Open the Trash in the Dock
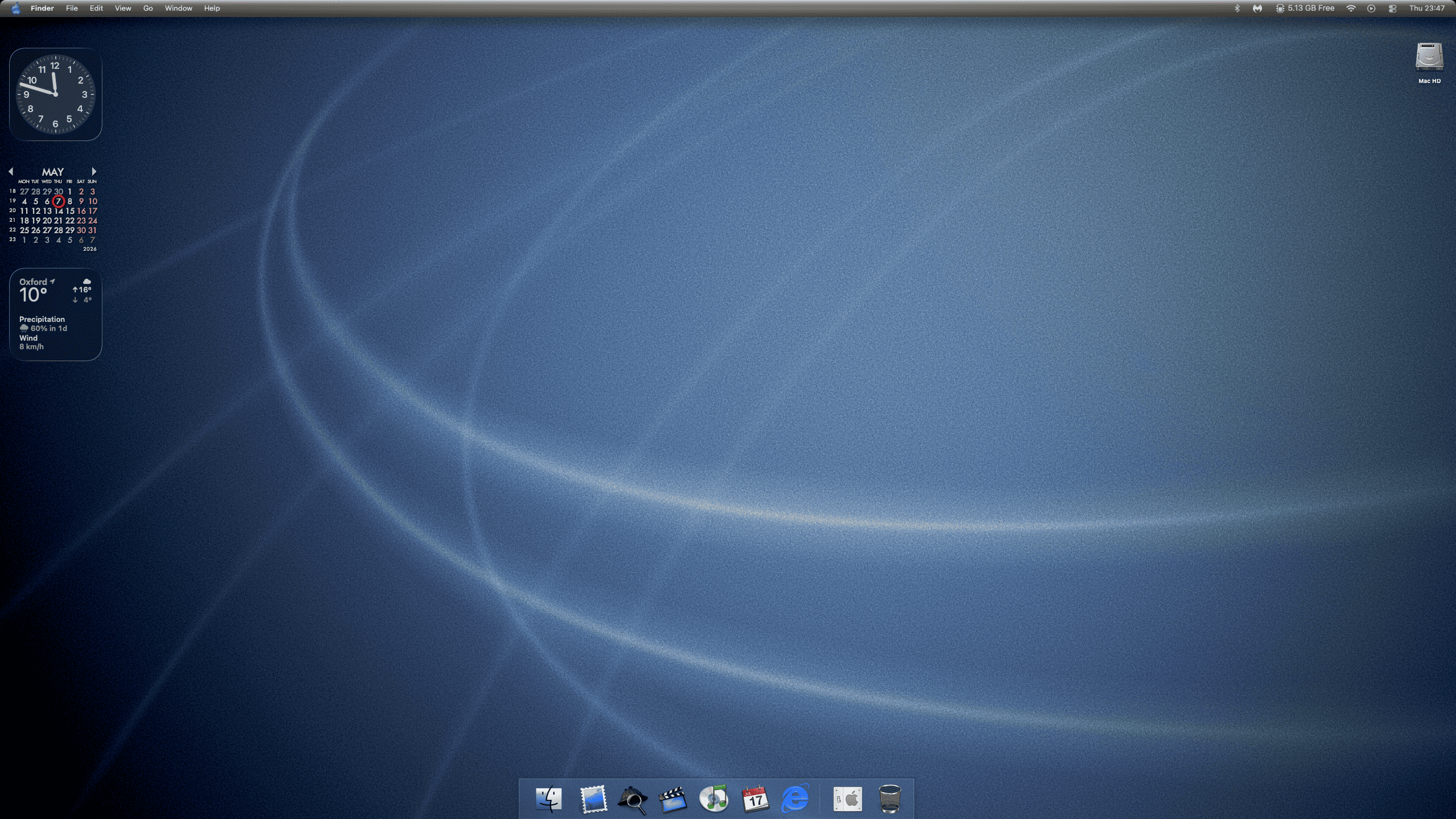Screen dimensions: 1456x819 890,799
